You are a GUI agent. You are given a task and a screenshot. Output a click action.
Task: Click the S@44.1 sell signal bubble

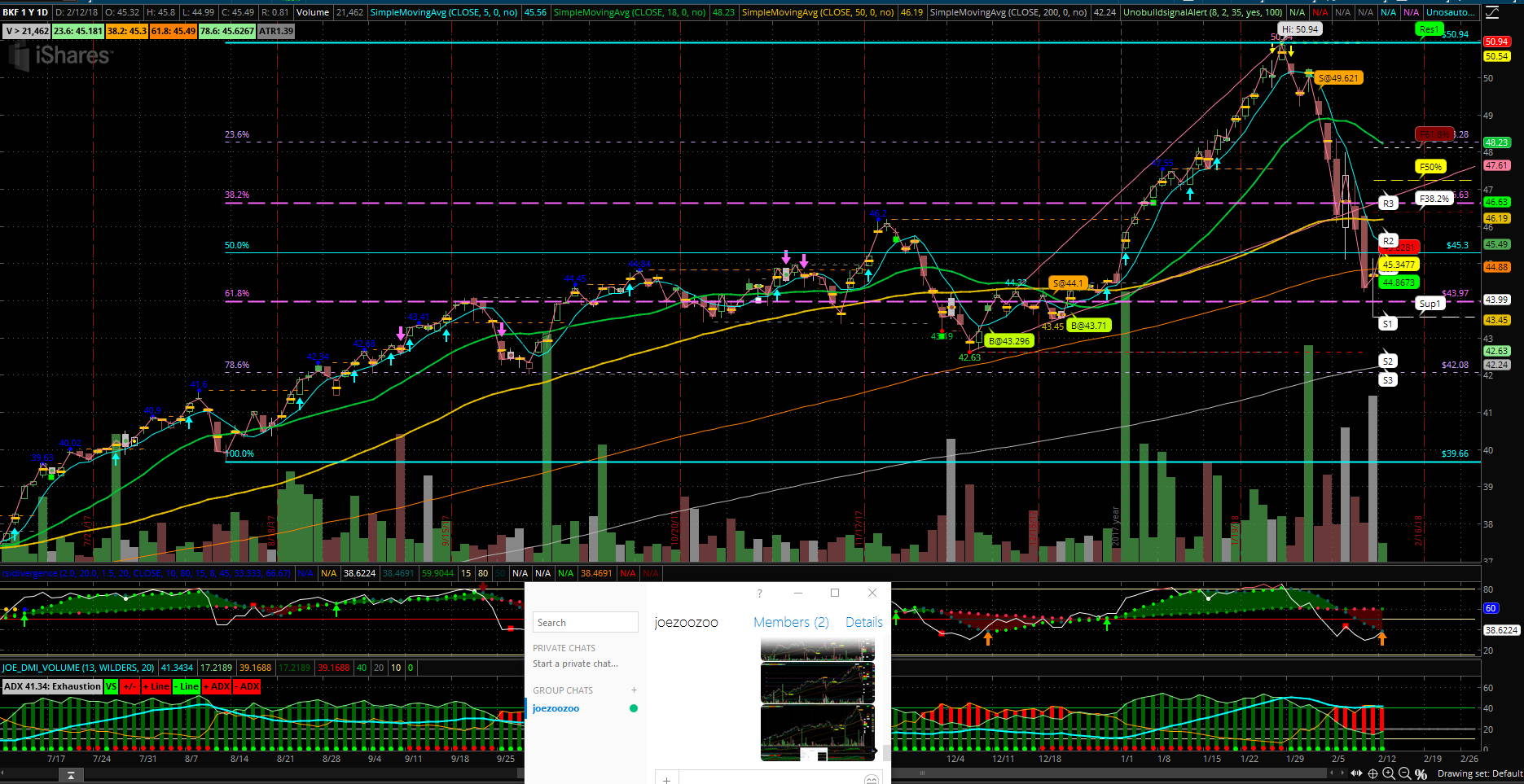click(x=1067, y=283)
